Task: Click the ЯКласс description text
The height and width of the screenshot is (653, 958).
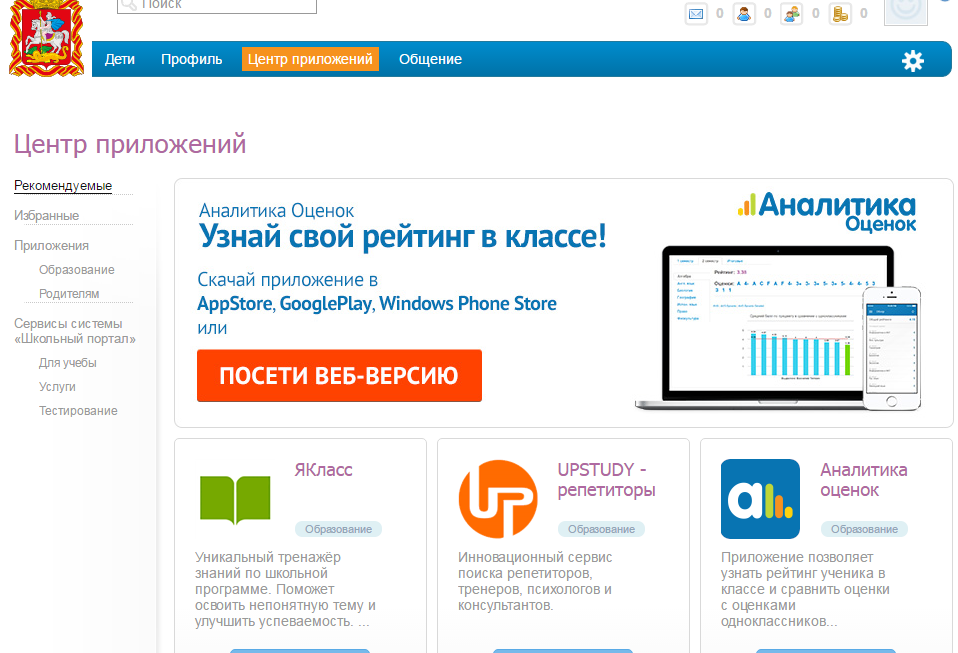Action: pyautogui.click(x=285, y=589)
